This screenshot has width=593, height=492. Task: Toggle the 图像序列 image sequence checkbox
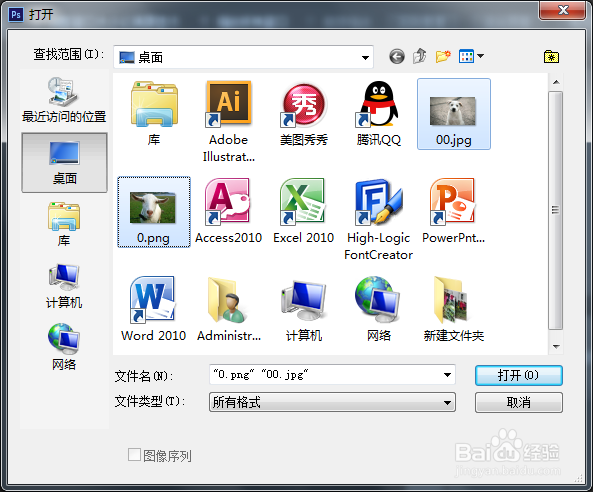tap(134, 455)
